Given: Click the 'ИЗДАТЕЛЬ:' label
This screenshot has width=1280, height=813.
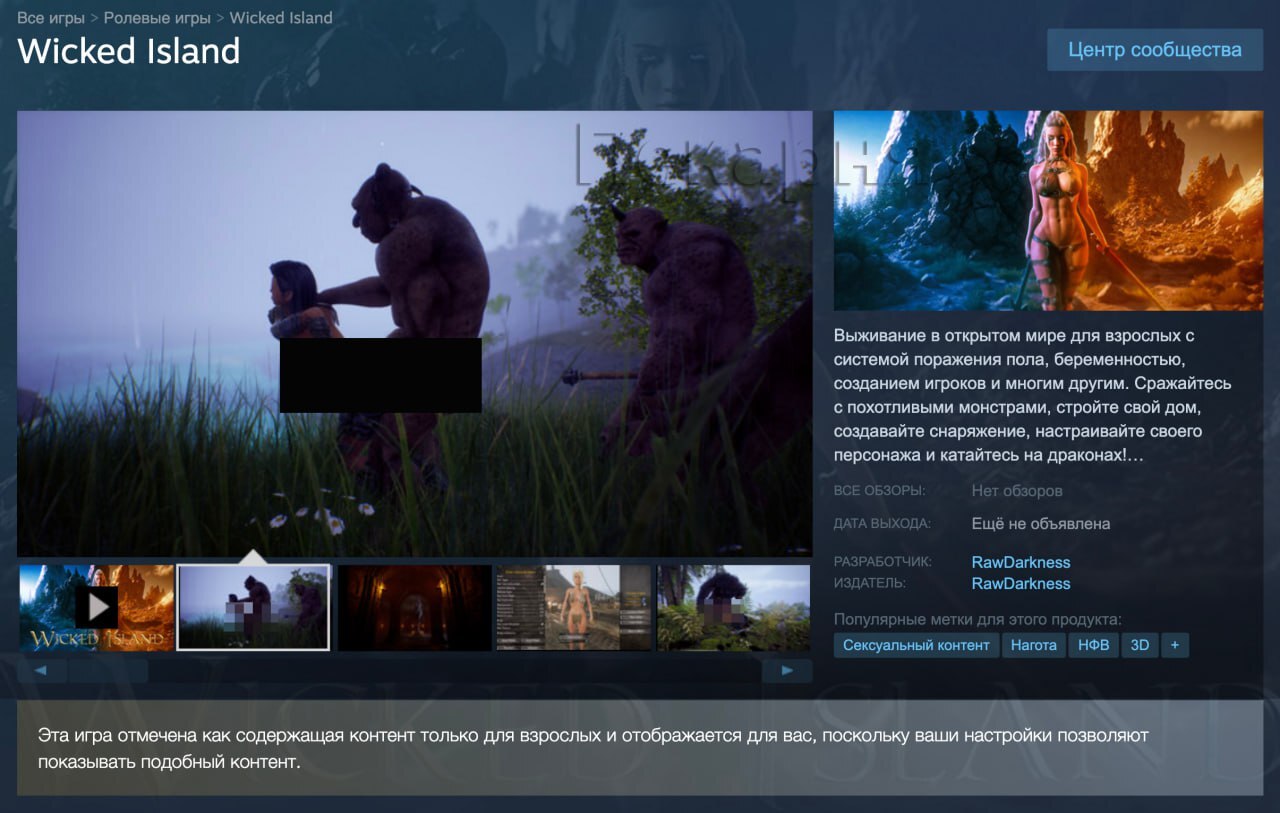Looking at the screenshot, I should [x=870, y=583].
